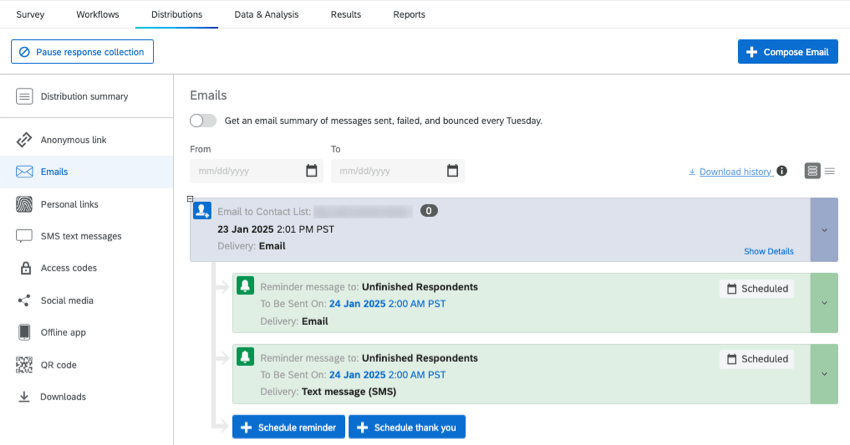Open the Anonymous link section
Viewport: 850px width, 445px height.
point(72,140)
